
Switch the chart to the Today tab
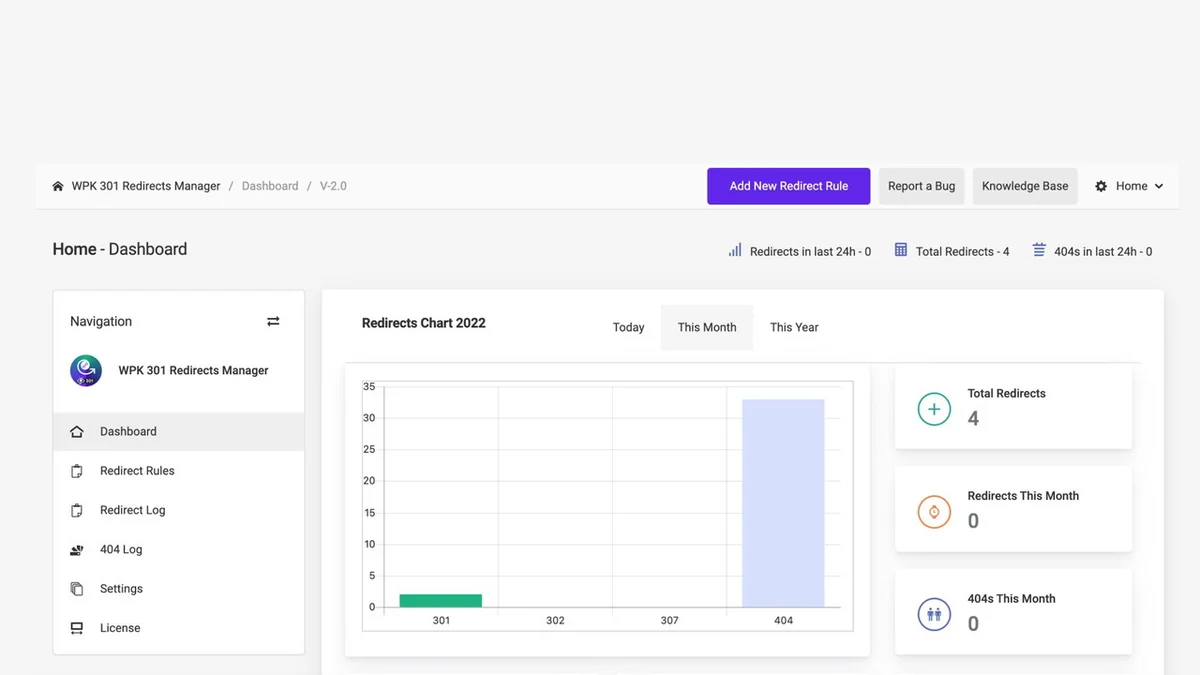click(x=628, y=327)
